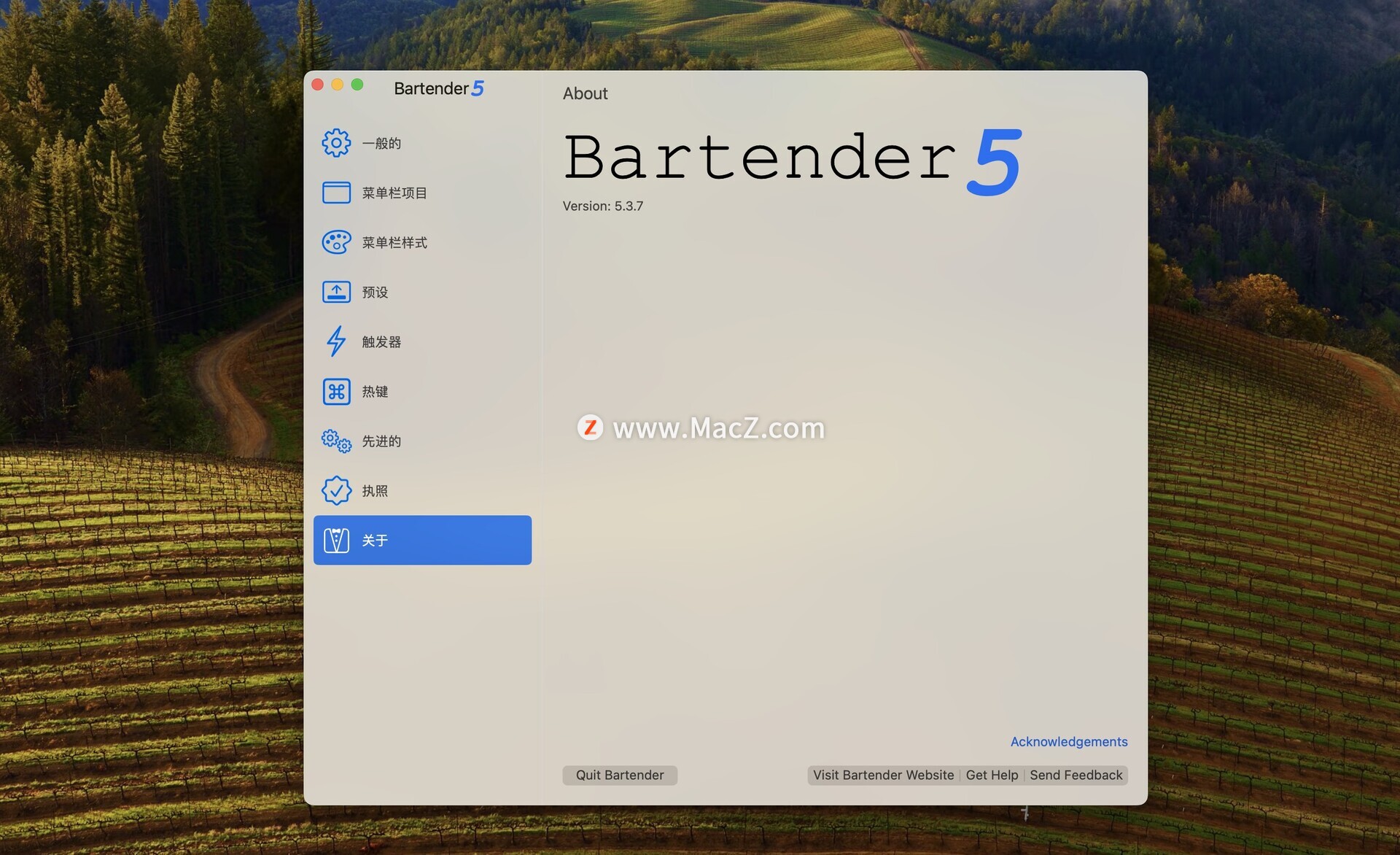Click the Advanced double-gear icon
The image size is (1400, 855).
[x=336, y=441]
